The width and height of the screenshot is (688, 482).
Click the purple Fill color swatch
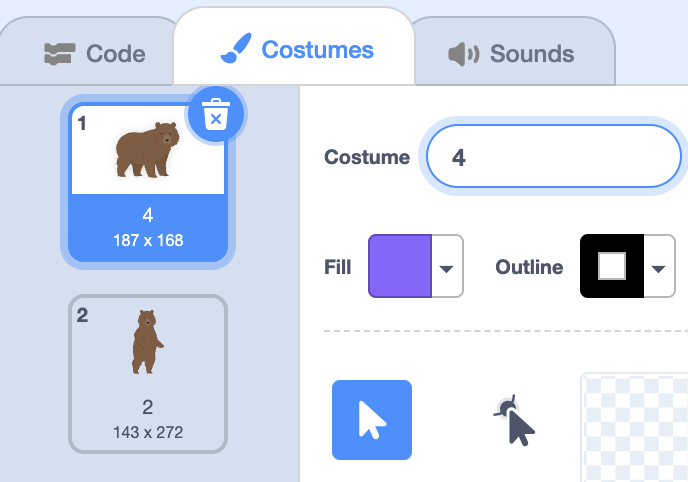tap(400, 267)
